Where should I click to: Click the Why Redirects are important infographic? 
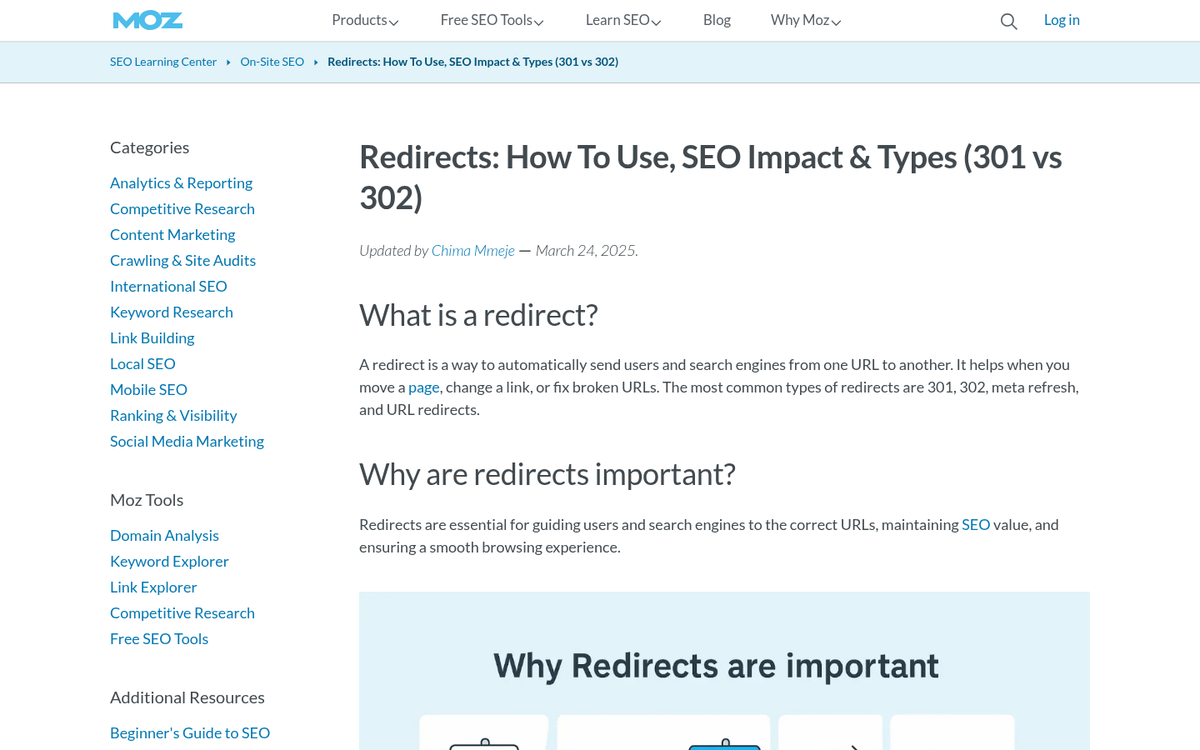tap(715, 665)
